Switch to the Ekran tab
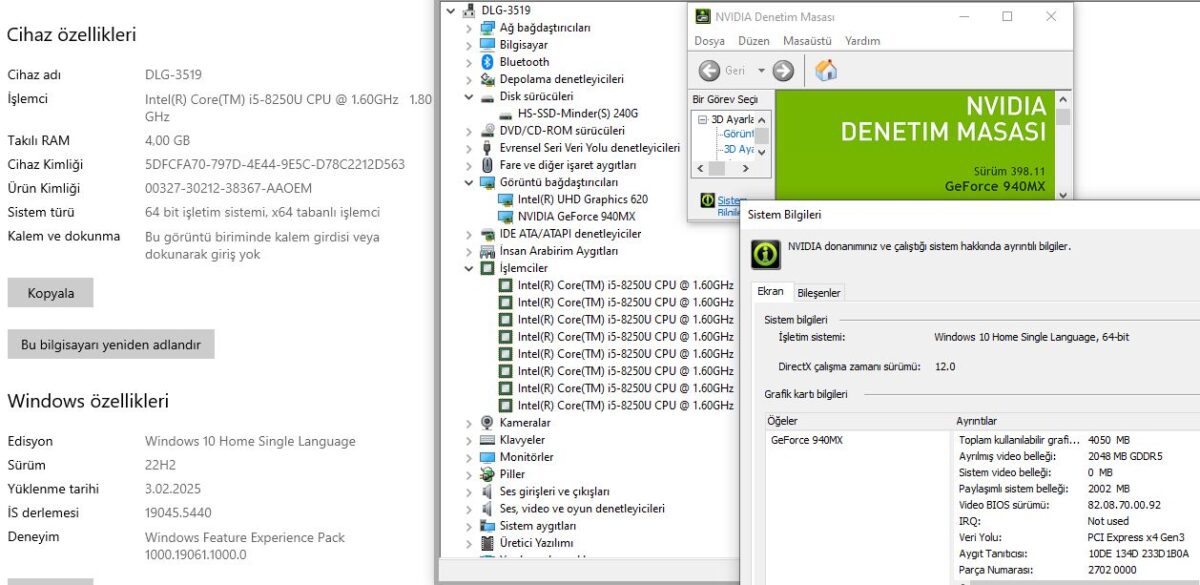Screen dimensions: 1200x585 [770, 291]
